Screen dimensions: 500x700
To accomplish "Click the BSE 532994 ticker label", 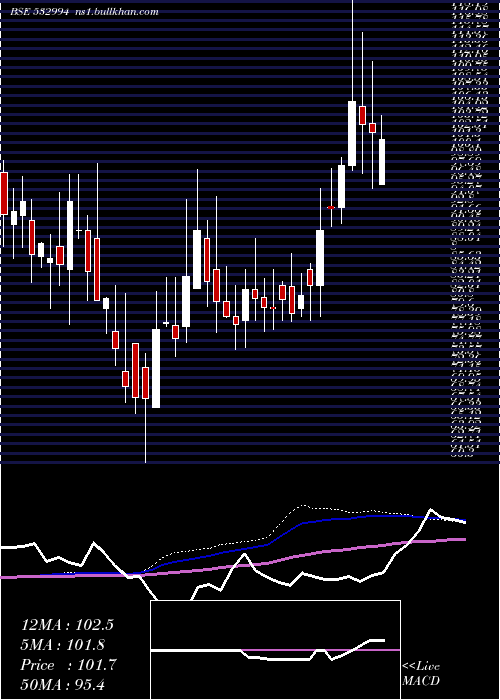I will pyautogui.click(x=40, y=12).
